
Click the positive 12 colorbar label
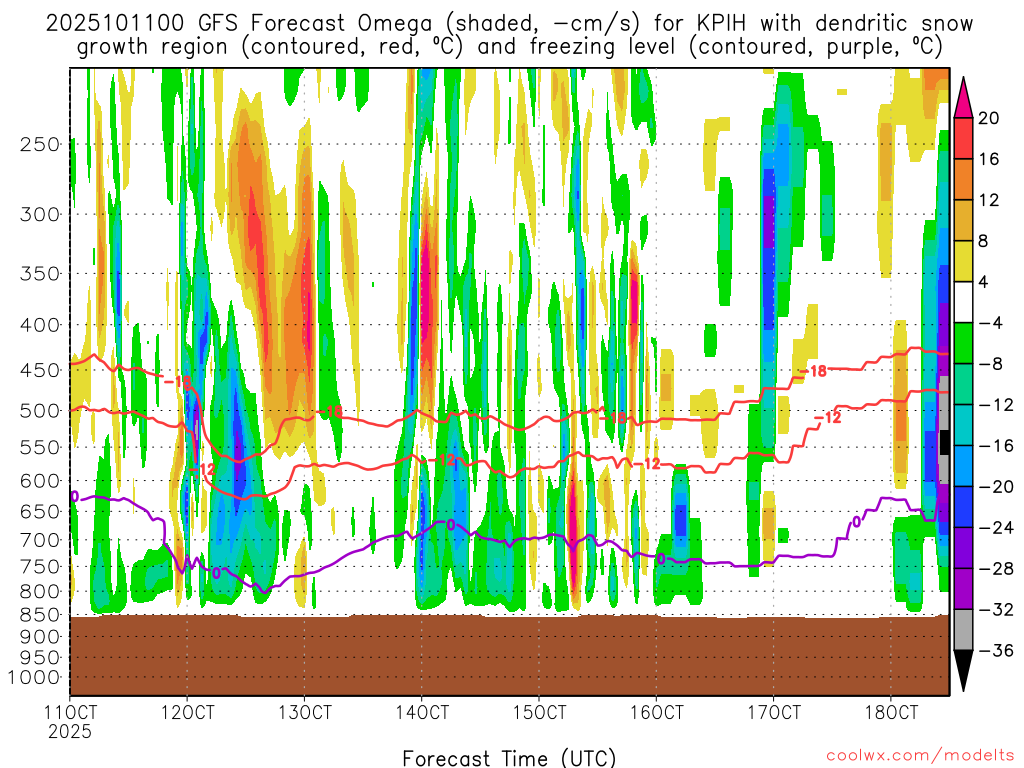point(989,200)
